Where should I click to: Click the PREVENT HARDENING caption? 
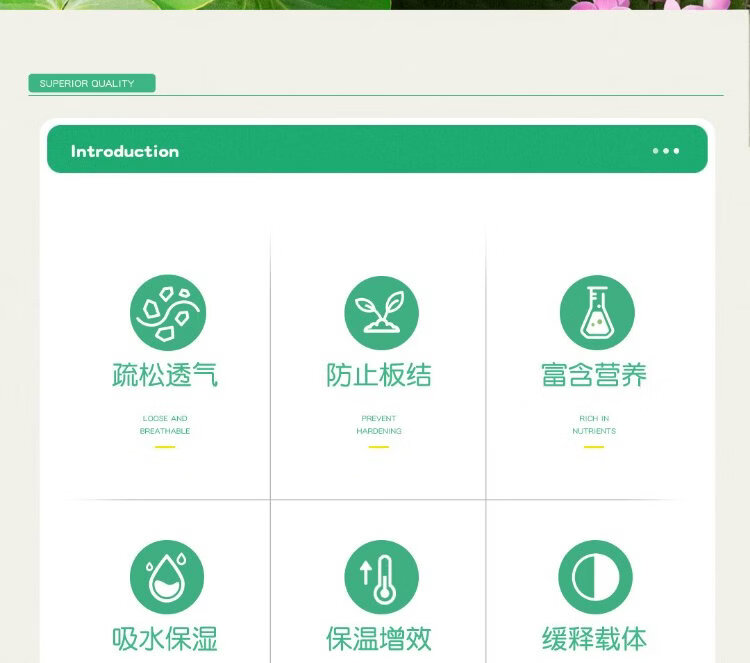pos(379,425)
